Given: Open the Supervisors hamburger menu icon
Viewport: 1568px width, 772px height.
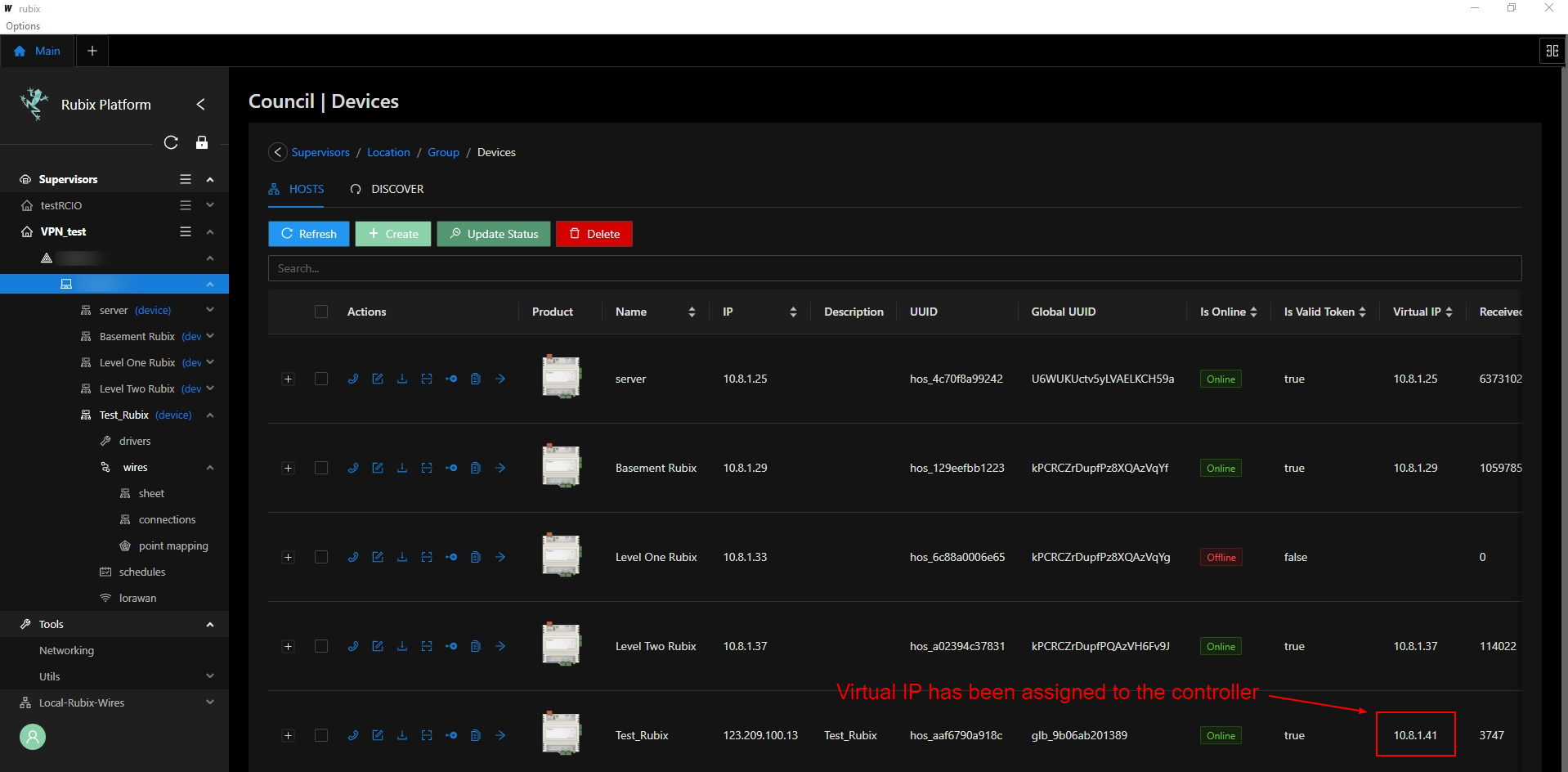Looking at the screenshot, I should click(186, 179).
